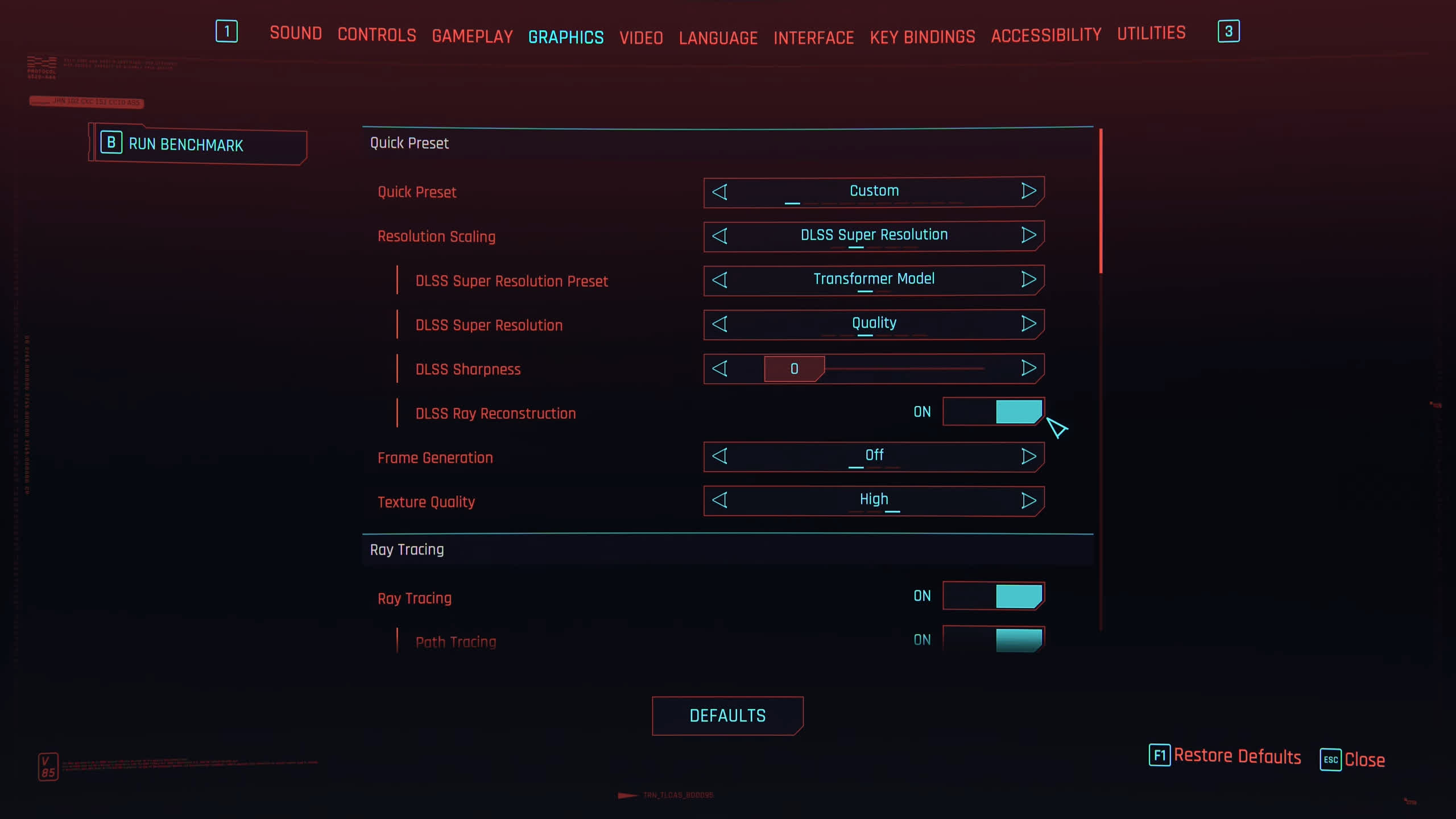1456x819 pixels.
Task: Open the Key Bindings tab
Action: (x=922, y=37)
